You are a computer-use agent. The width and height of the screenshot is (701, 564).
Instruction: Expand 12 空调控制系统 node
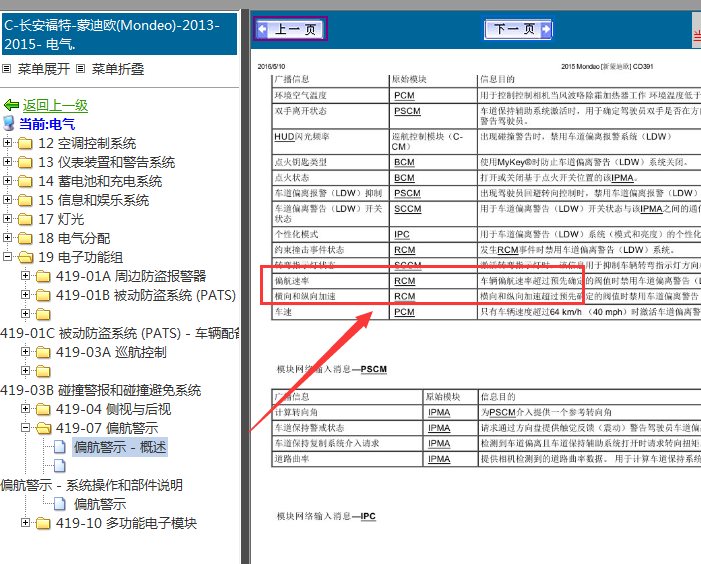tap(7, 143)
